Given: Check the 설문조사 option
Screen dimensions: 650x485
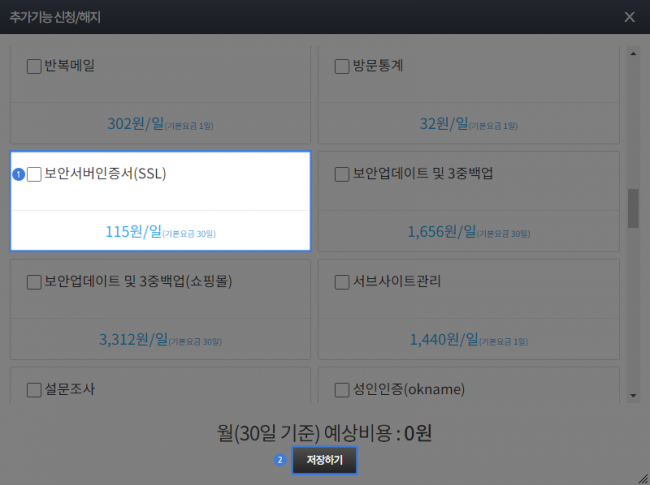Looking at the screenshot, I should coord(33,389).
